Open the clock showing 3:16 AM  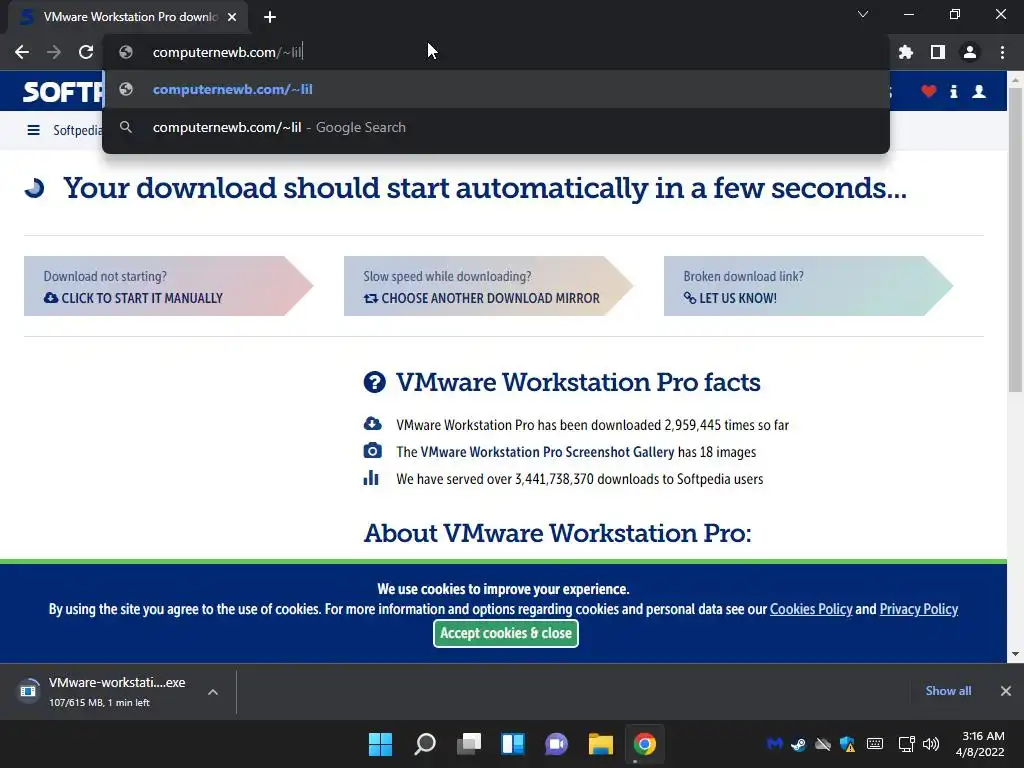pyautogui.click(x=980, y=744)
